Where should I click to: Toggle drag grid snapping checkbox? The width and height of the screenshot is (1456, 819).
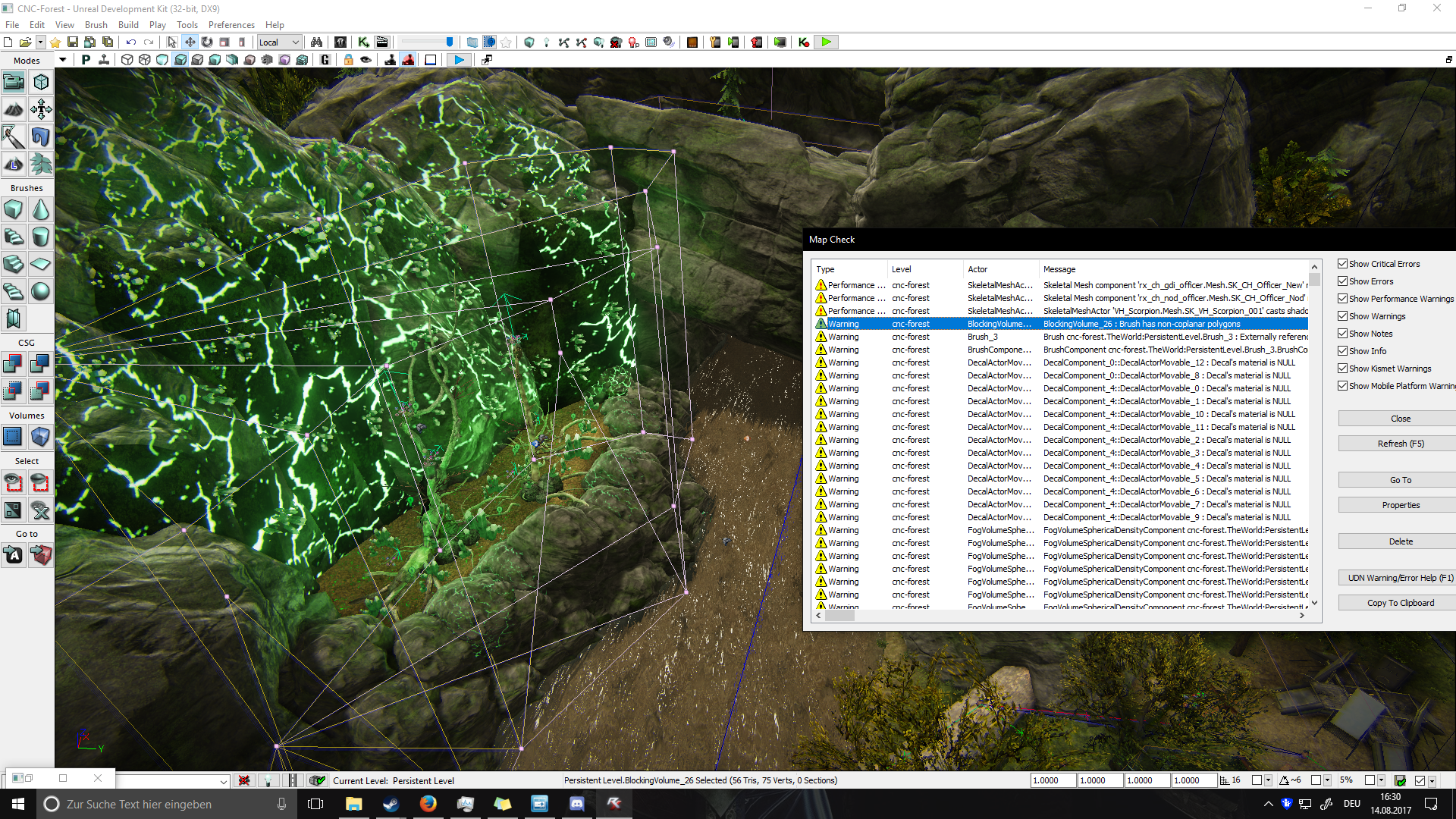pyautogui.click(x=1257, y=780)
